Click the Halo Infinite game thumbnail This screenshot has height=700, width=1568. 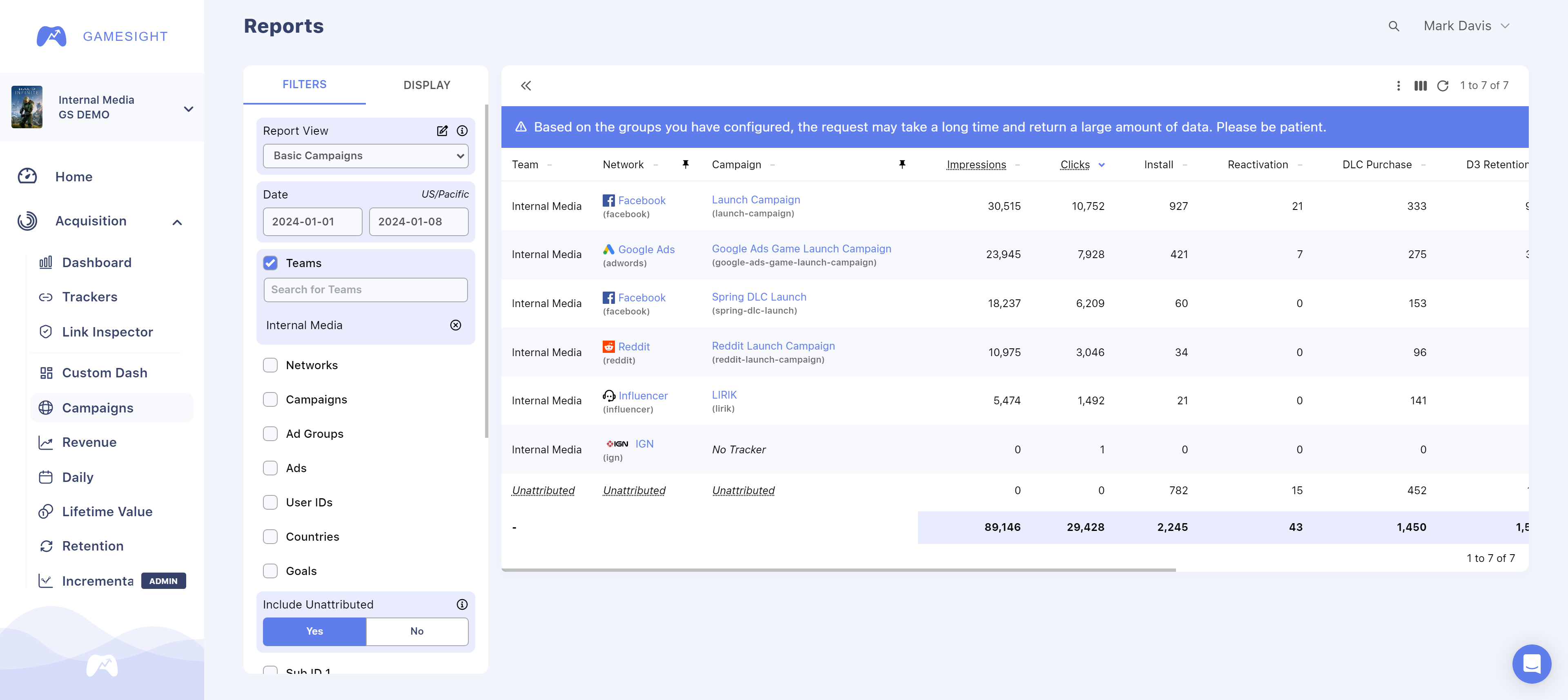pyautogui.click(x=27, y=107)
